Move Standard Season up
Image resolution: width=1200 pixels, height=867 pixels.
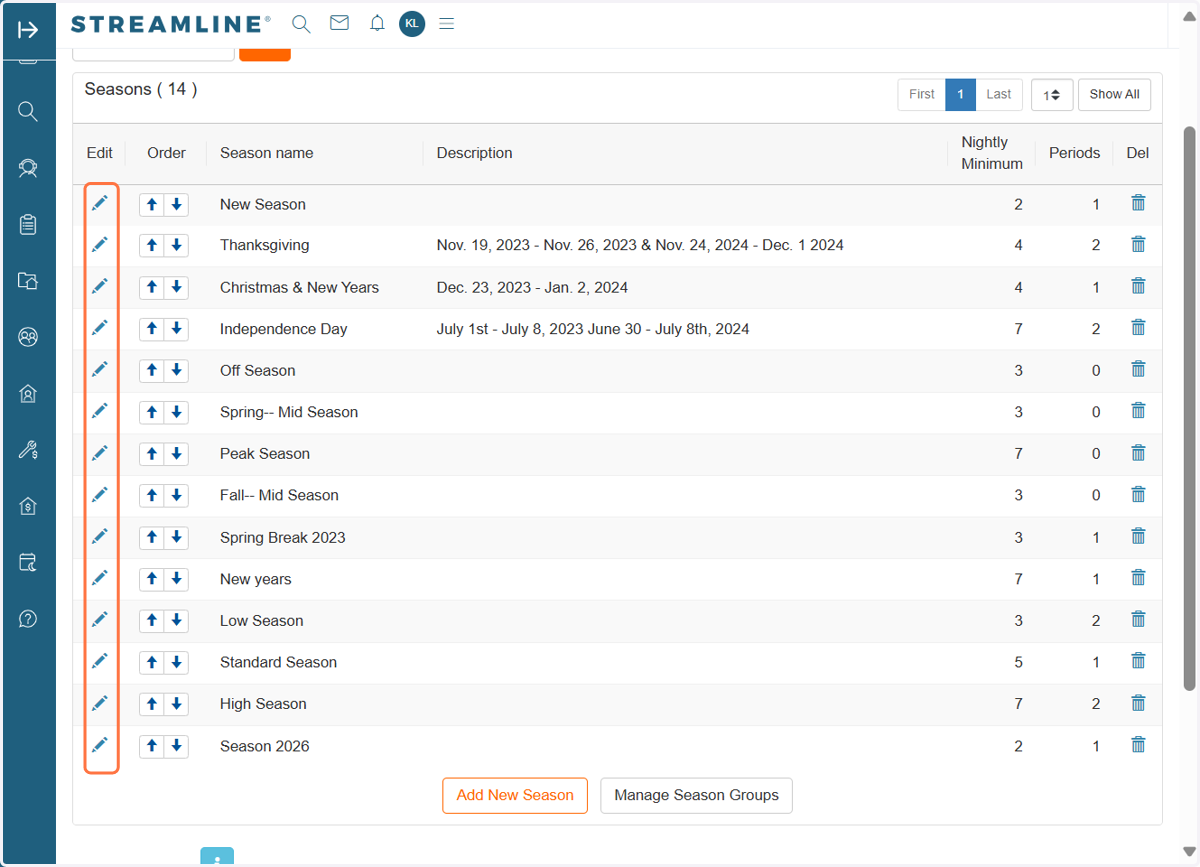coord(152,662)
